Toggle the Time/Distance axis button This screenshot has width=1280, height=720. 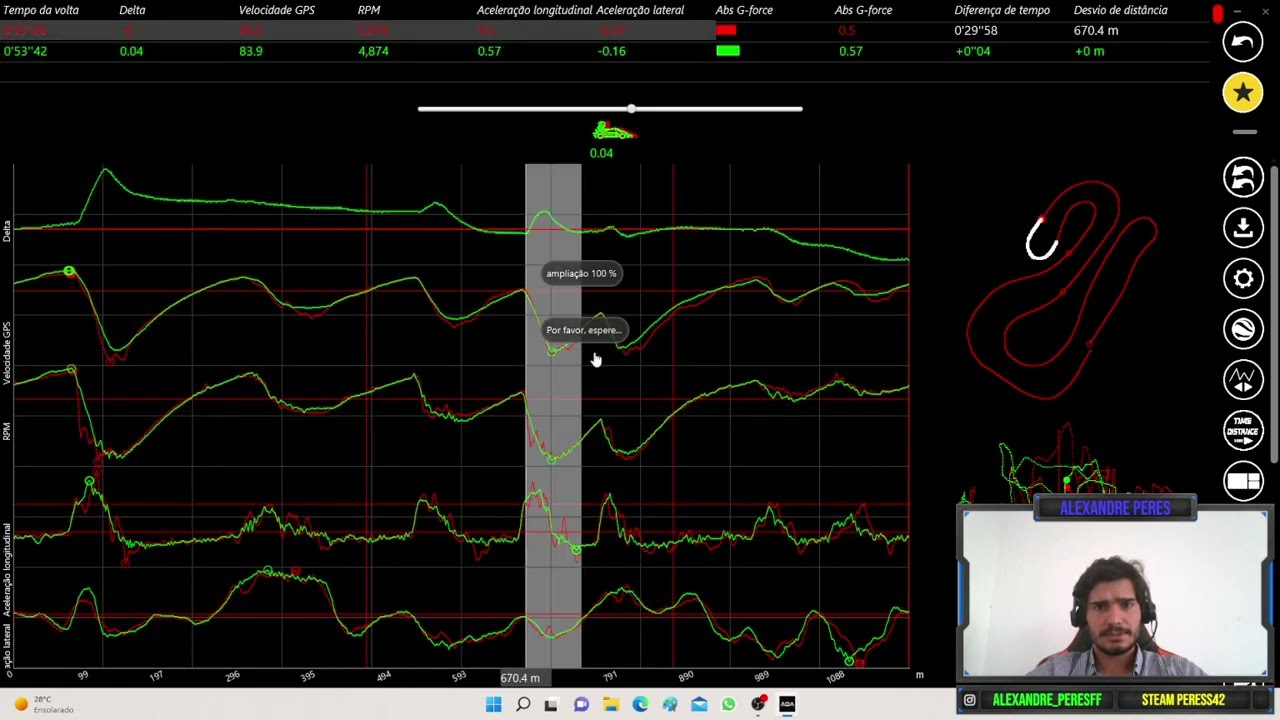tap(1243, 431)
